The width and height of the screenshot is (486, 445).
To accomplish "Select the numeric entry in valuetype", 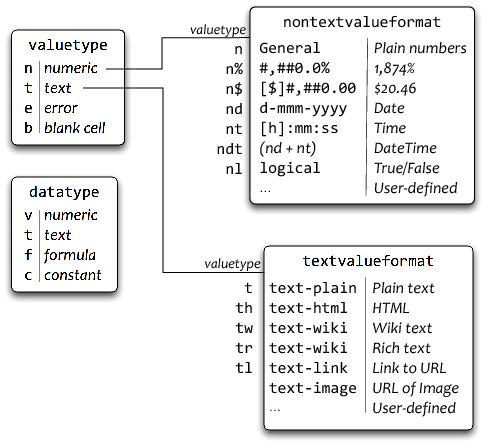I will click(71, 68).
